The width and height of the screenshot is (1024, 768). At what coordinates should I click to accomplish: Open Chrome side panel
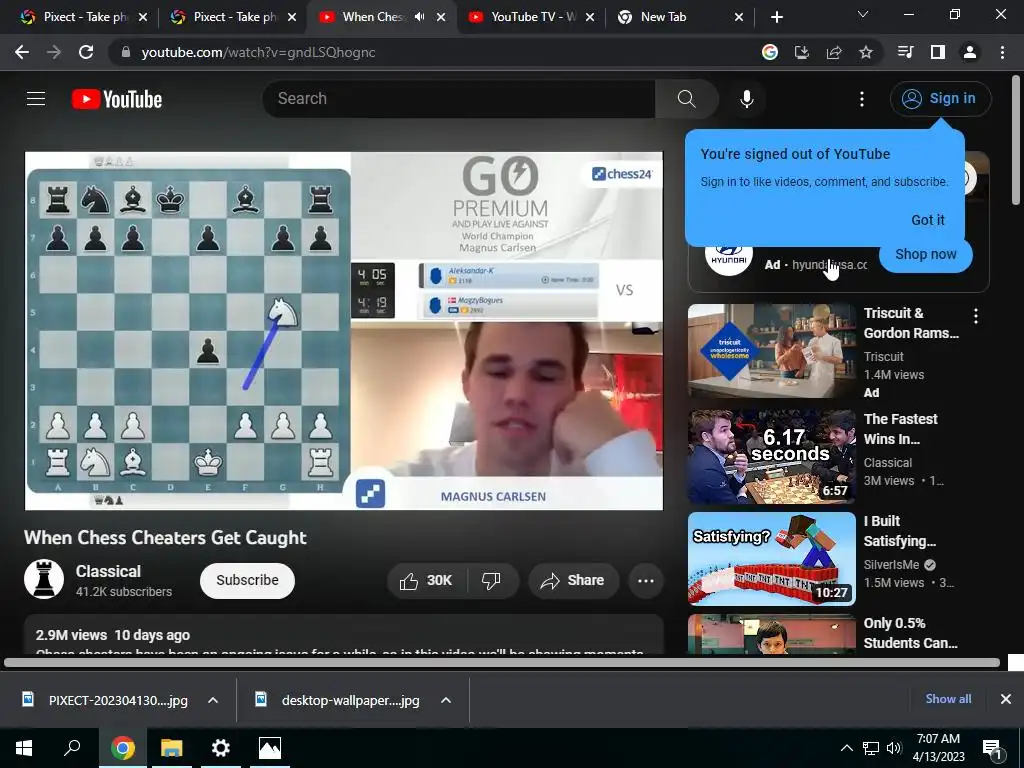pyautogui.click(x=938, y=52)
